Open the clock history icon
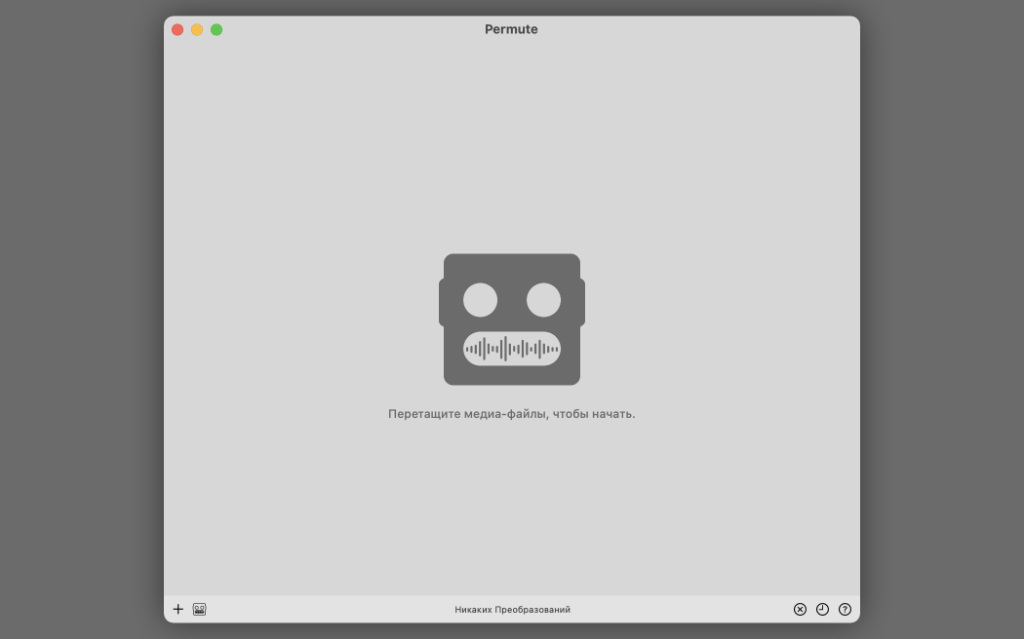 822,609
